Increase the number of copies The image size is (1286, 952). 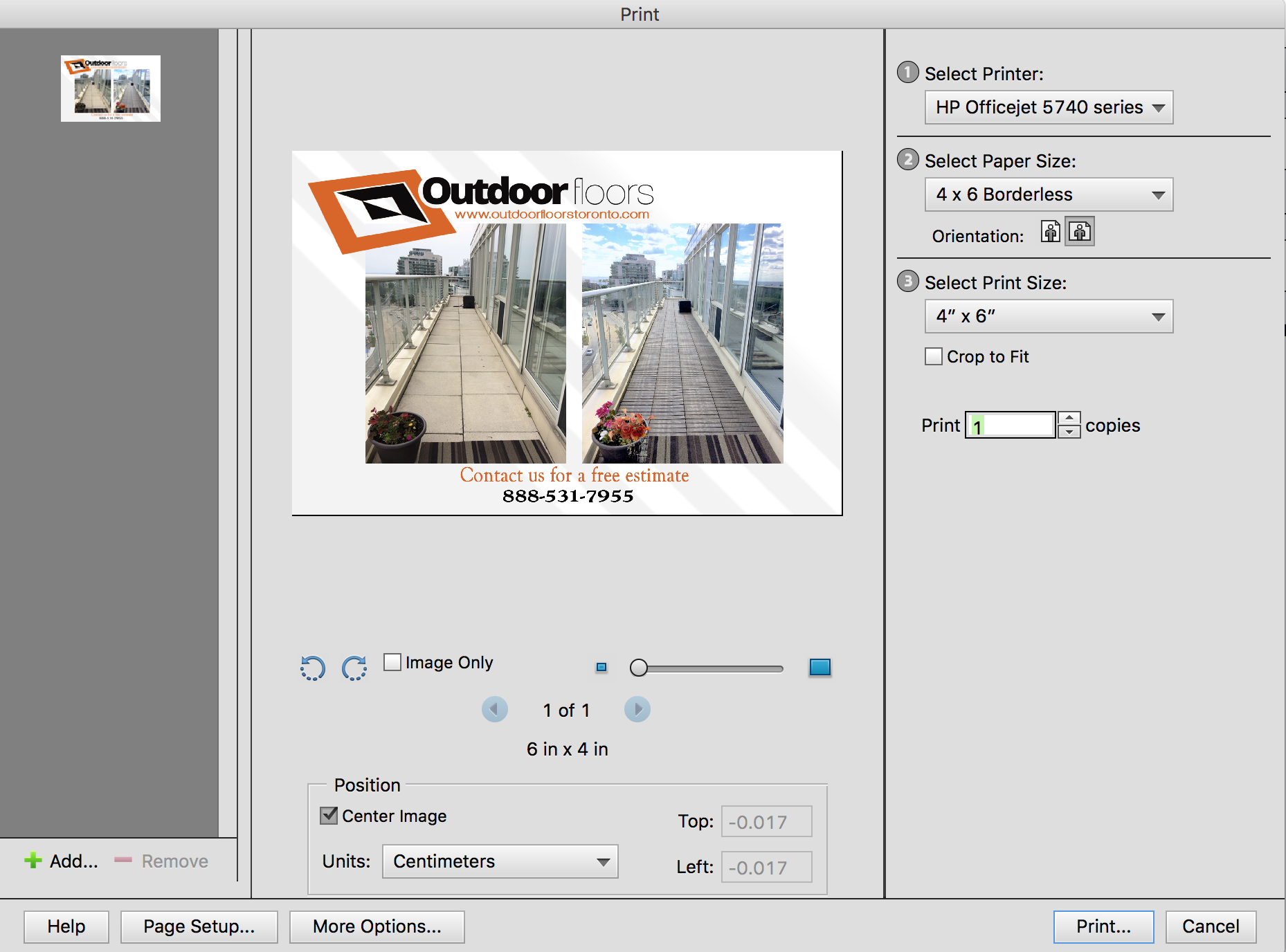click(1069, 418)
